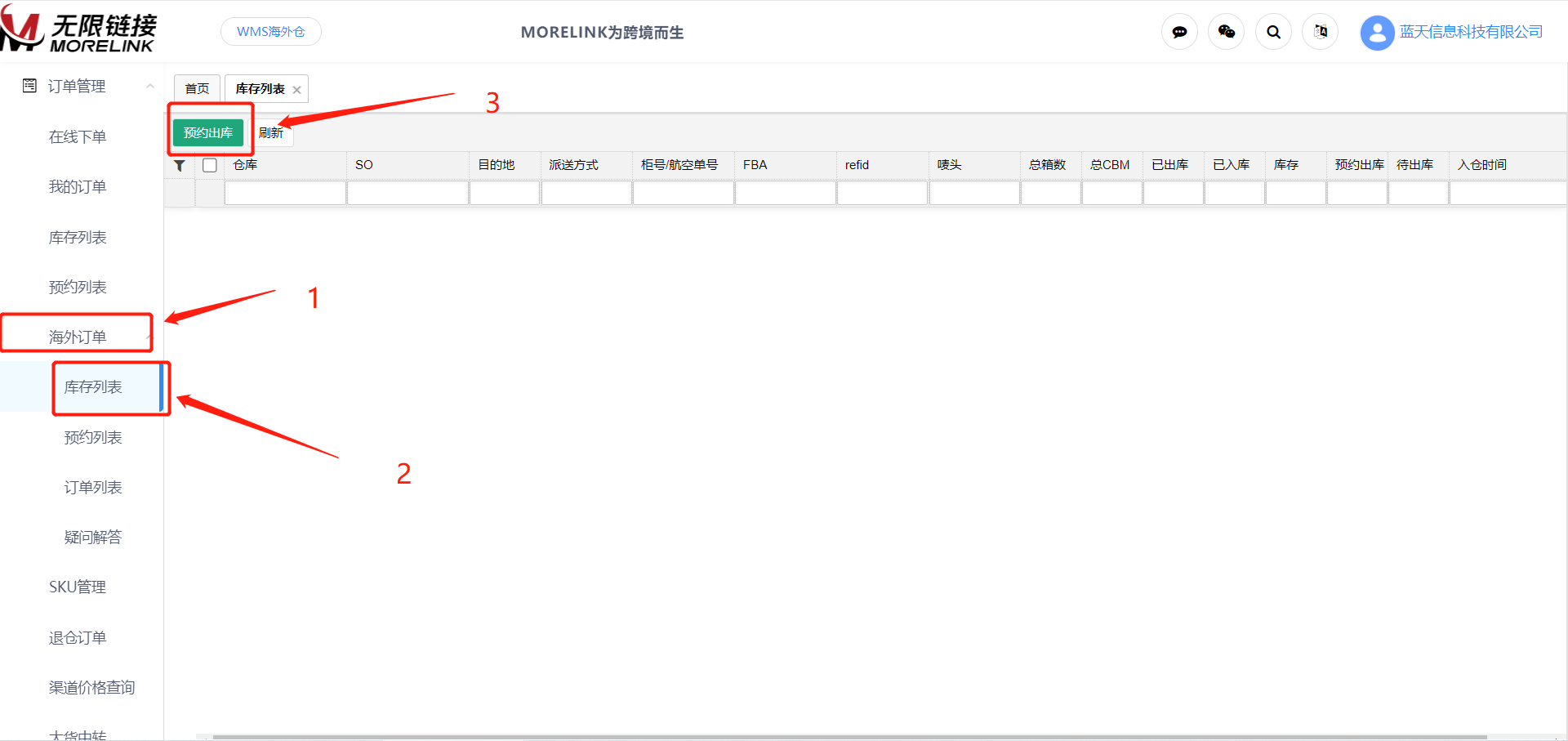
Task: Open 预约列表 under 海外订单
Action: tap(93, 437)
